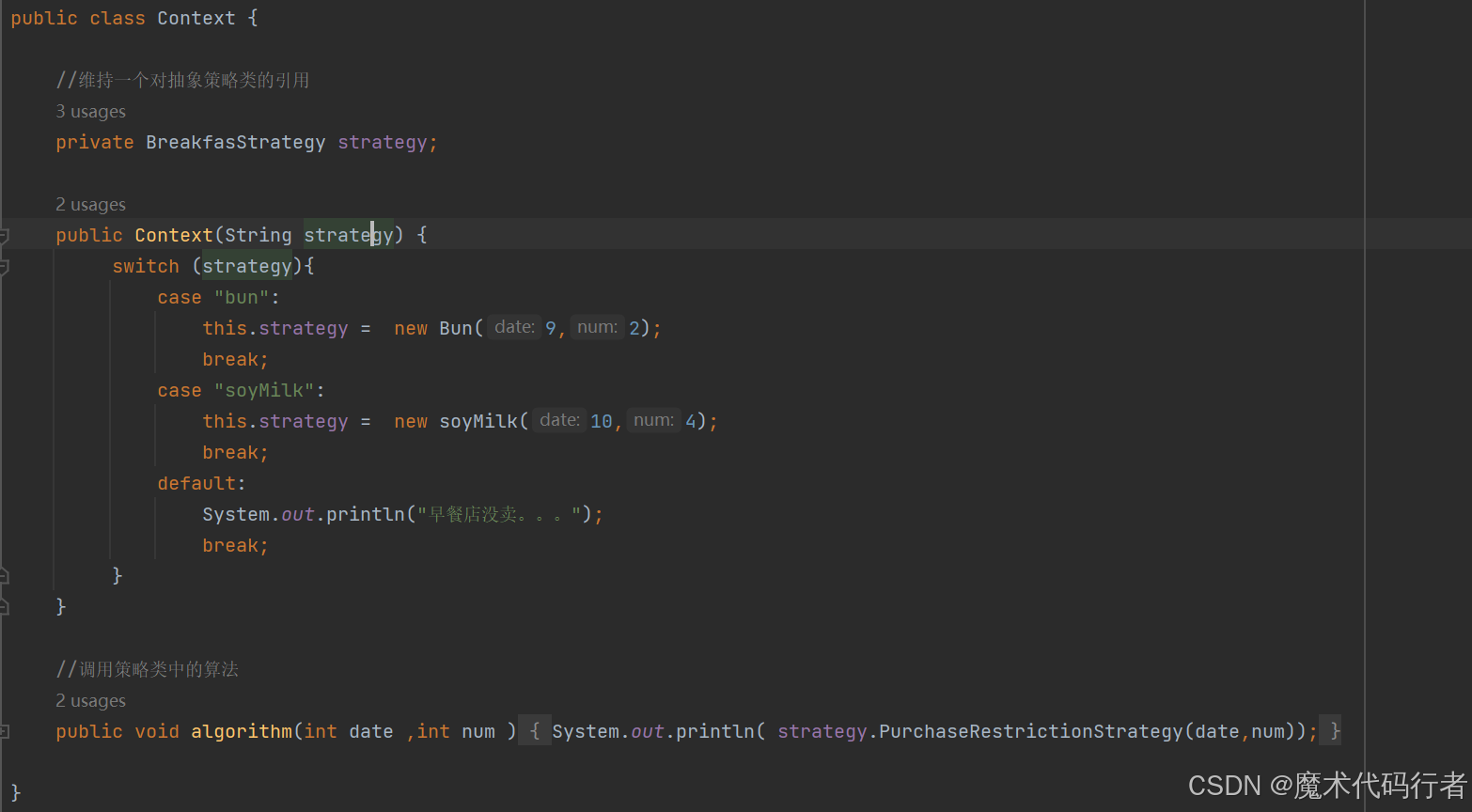This screenshot has height=812, width=1472.
Task: Click println in the default branch
Action: click(366, 514)
